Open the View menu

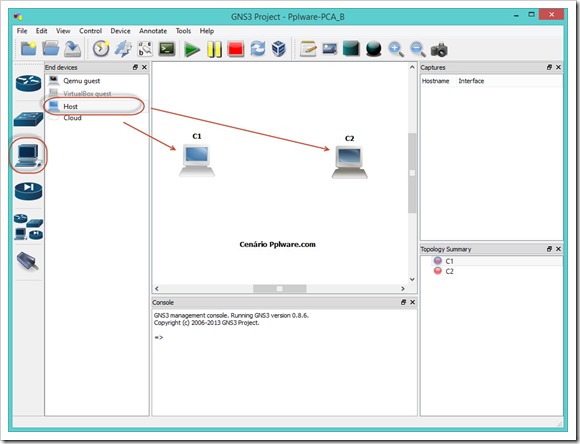point(63,31)
